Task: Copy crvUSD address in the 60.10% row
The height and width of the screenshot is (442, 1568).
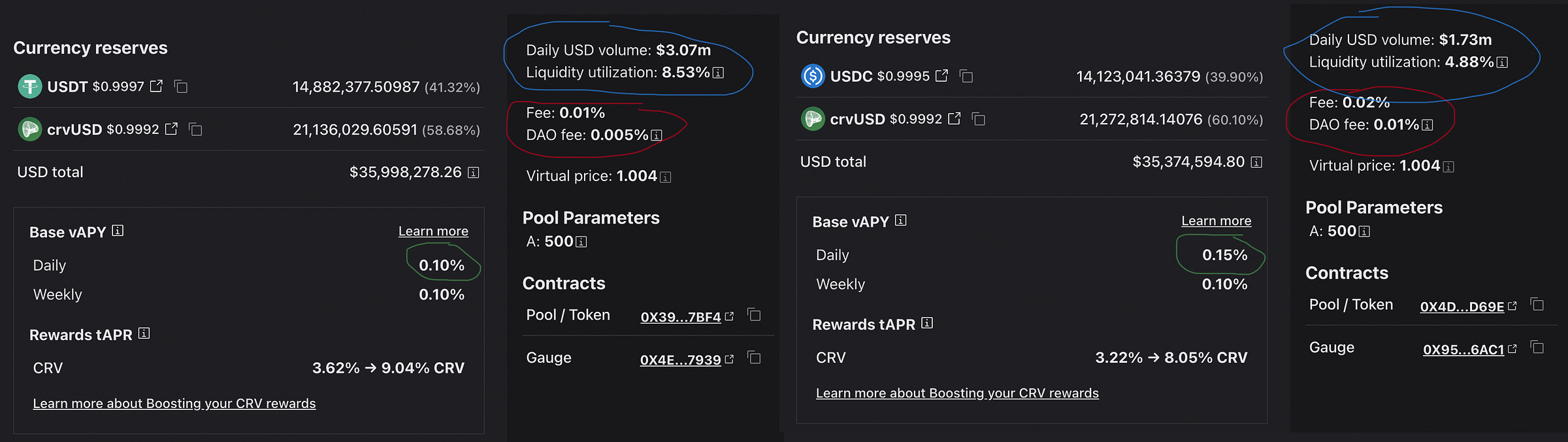Action: click(979, 119)
